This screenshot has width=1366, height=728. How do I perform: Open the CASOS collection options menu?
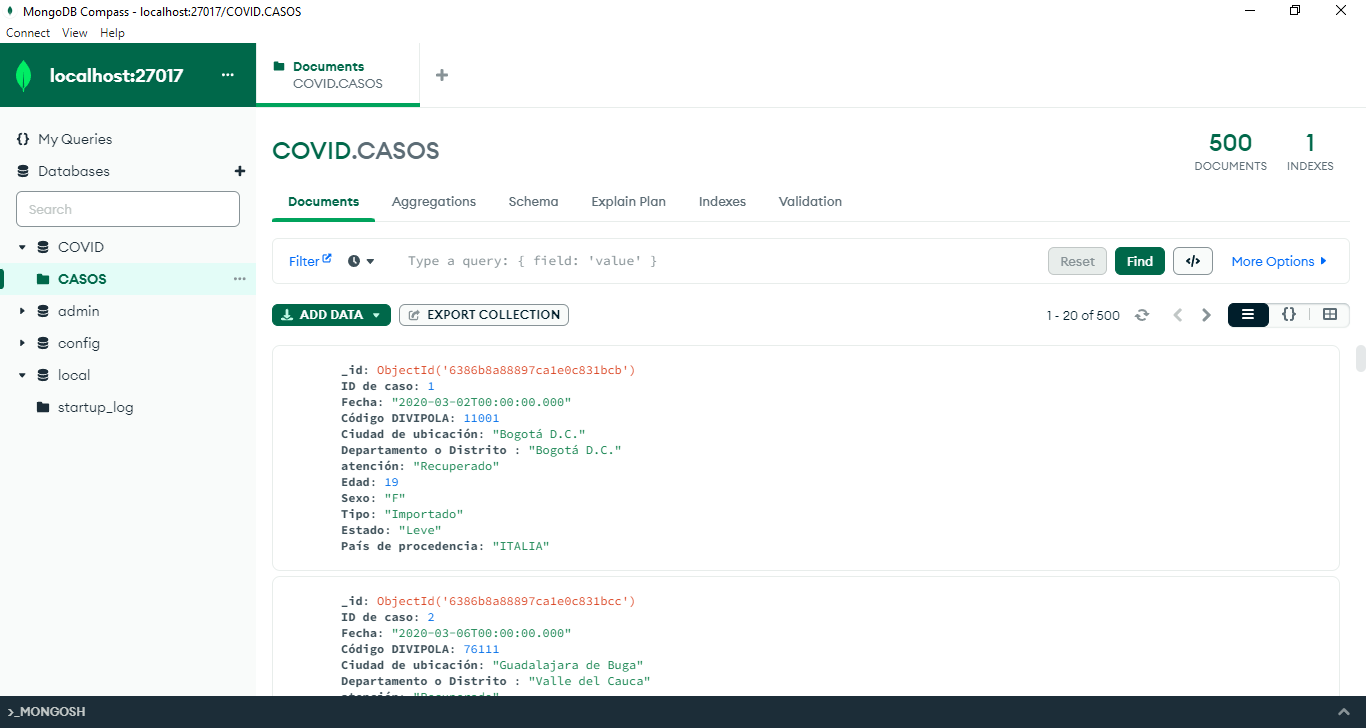point(238,279)
